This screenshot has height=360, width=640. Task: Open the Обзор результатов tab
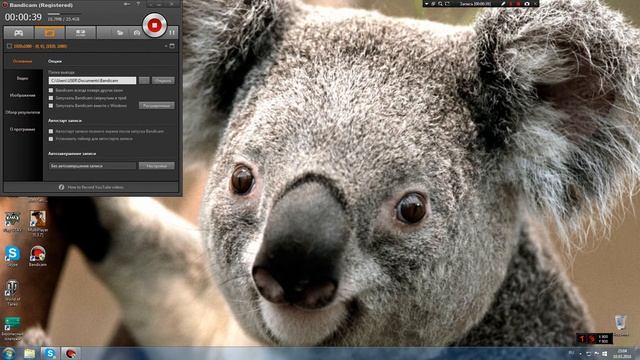click(22, 112)
